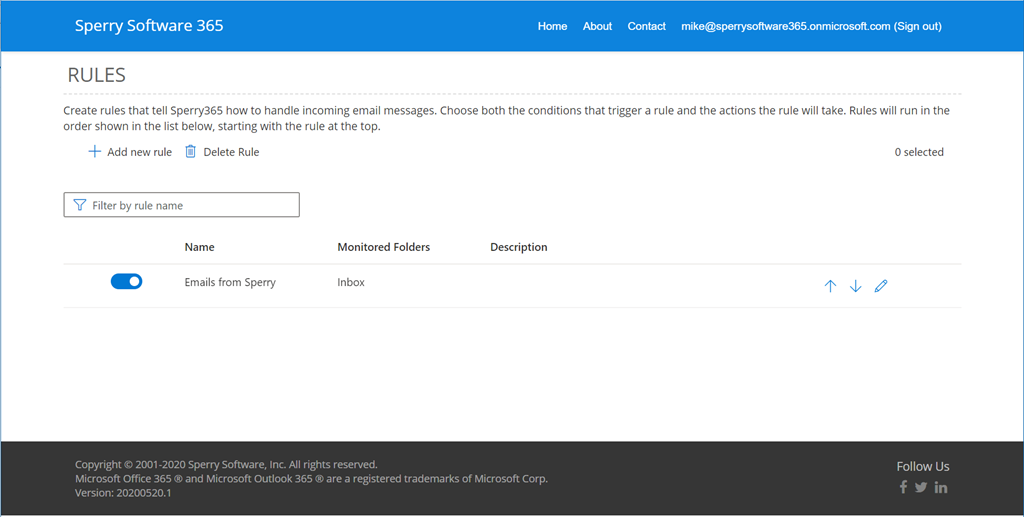Screen dimensions: 1024x517
Task: Click the Description column header
Action: (519, 247)
